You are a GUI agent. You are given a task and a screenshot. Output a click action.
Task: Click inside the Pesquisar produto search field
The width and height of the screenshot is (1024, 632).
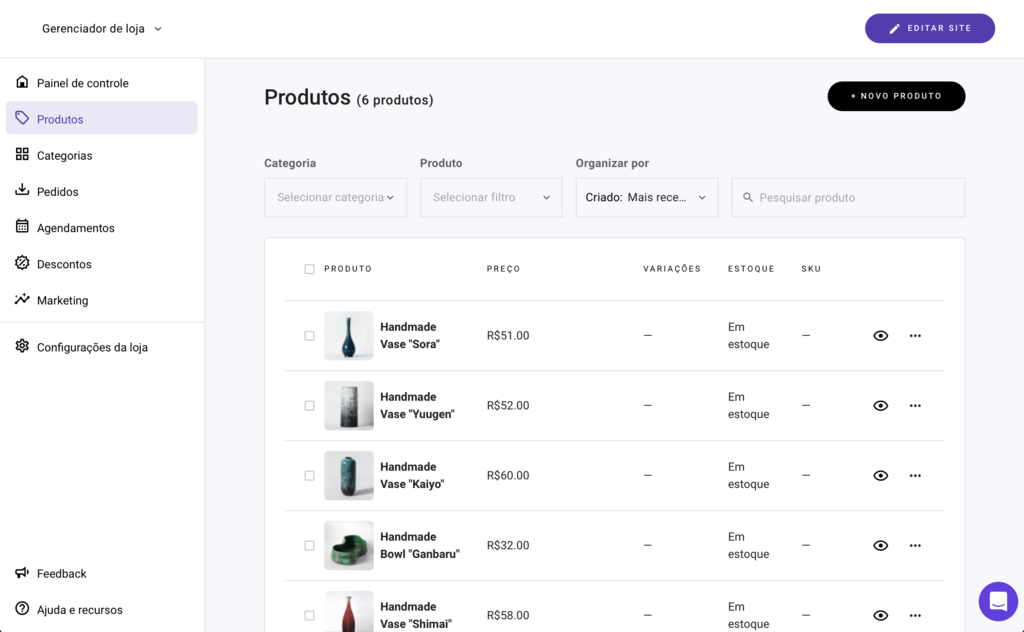(x=848, y=197)
